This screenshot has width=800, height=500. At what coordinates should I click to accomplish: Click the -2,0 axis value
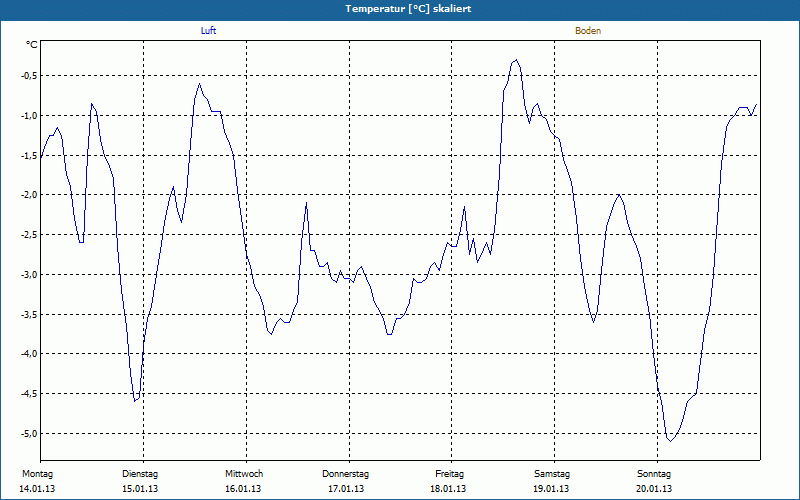(29, 195)
